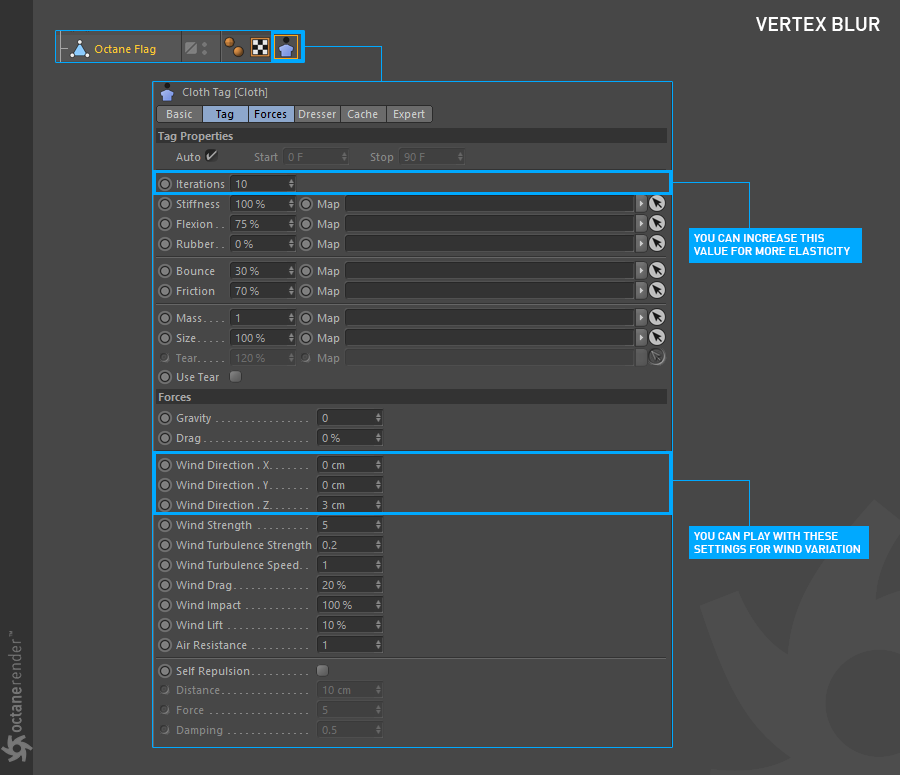Viewport: 900px width, 775px height.
Task: Open the Friction map menu arrow
Action: (x=641, y=291)
